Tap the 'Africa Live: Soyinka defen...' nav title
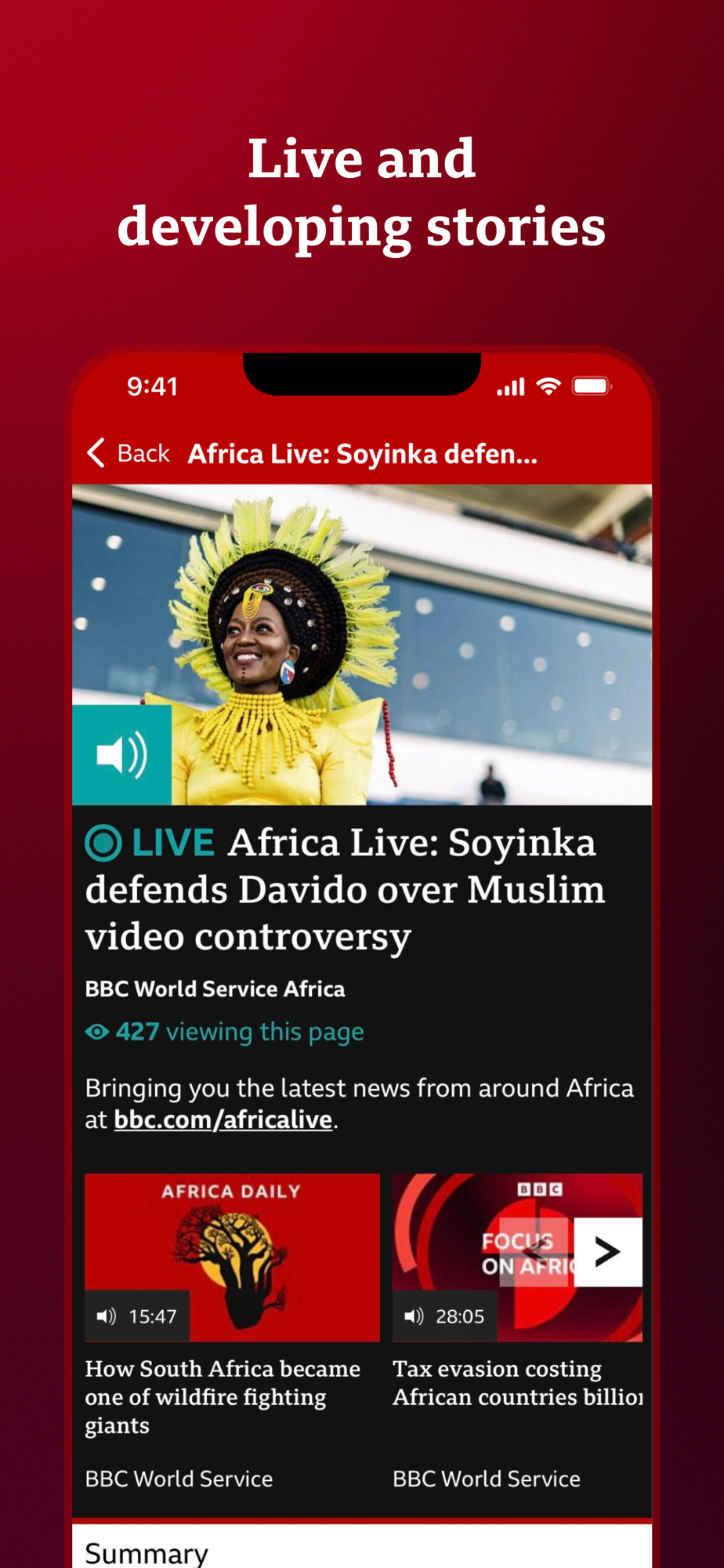This screenshot has width=724, height=1568. point(363,453)
